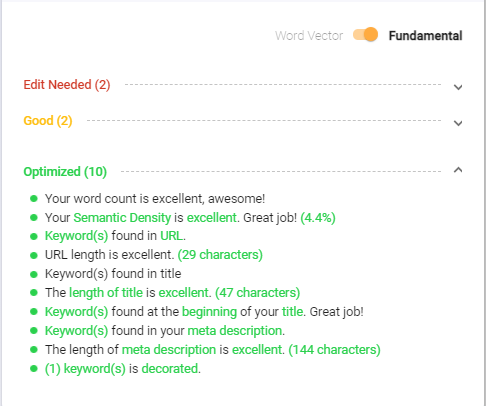Select the Word Vector mode label
The height and width of the screenshot is (406, 486).
point(309,36)
